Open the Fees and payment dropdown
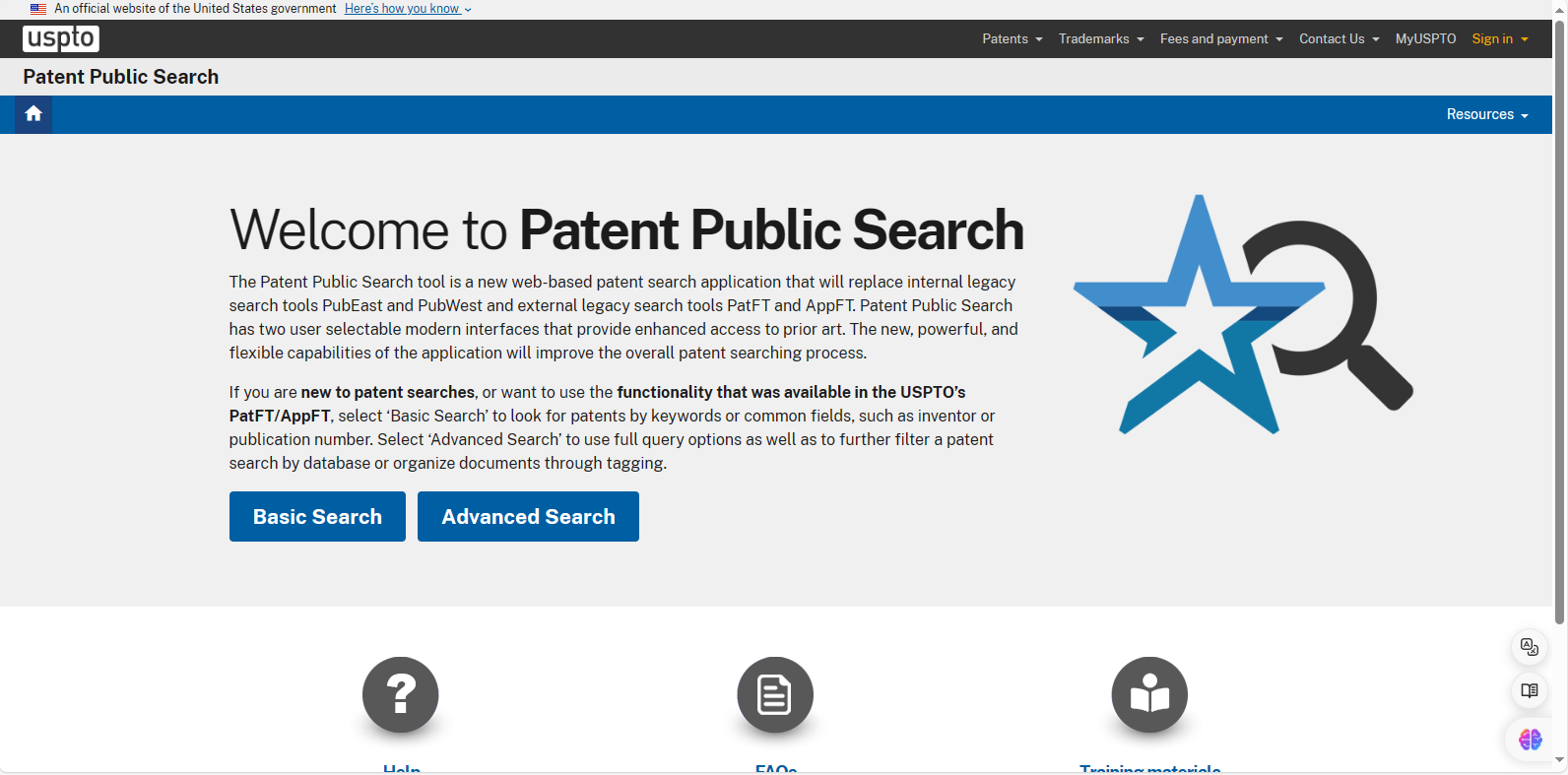This screenshot has height=775, width=1568. click(x=1220, y=39)
